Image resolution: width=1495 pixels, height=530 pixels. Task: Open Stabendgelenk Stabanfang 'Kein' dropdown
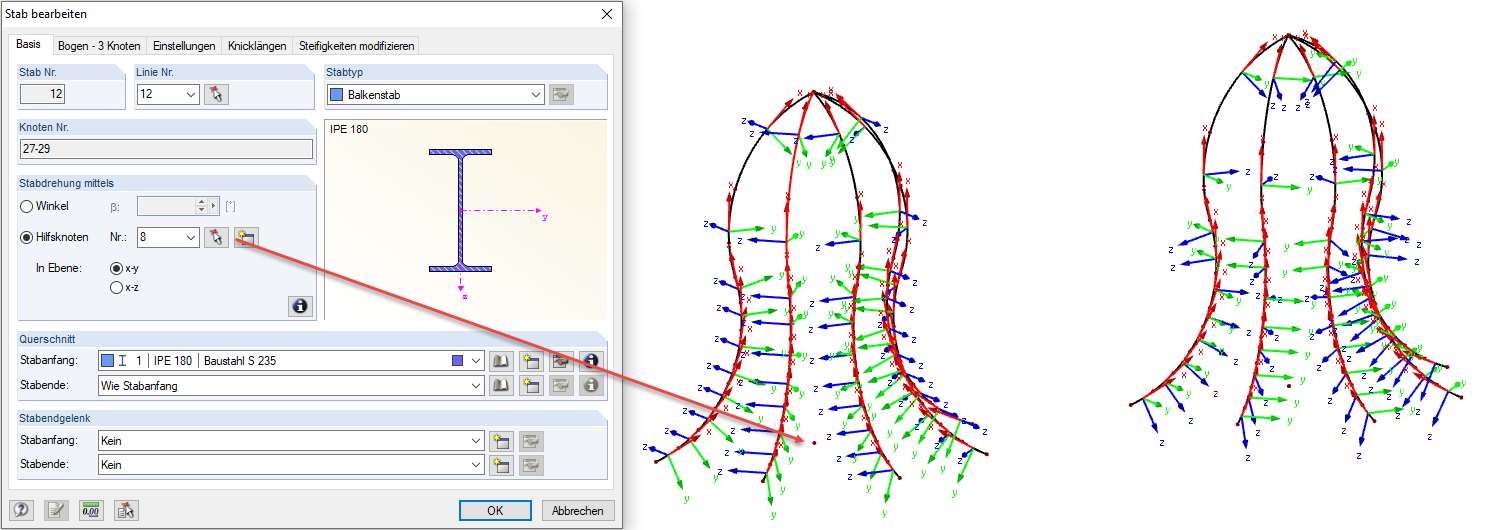(x=476, y=441)
